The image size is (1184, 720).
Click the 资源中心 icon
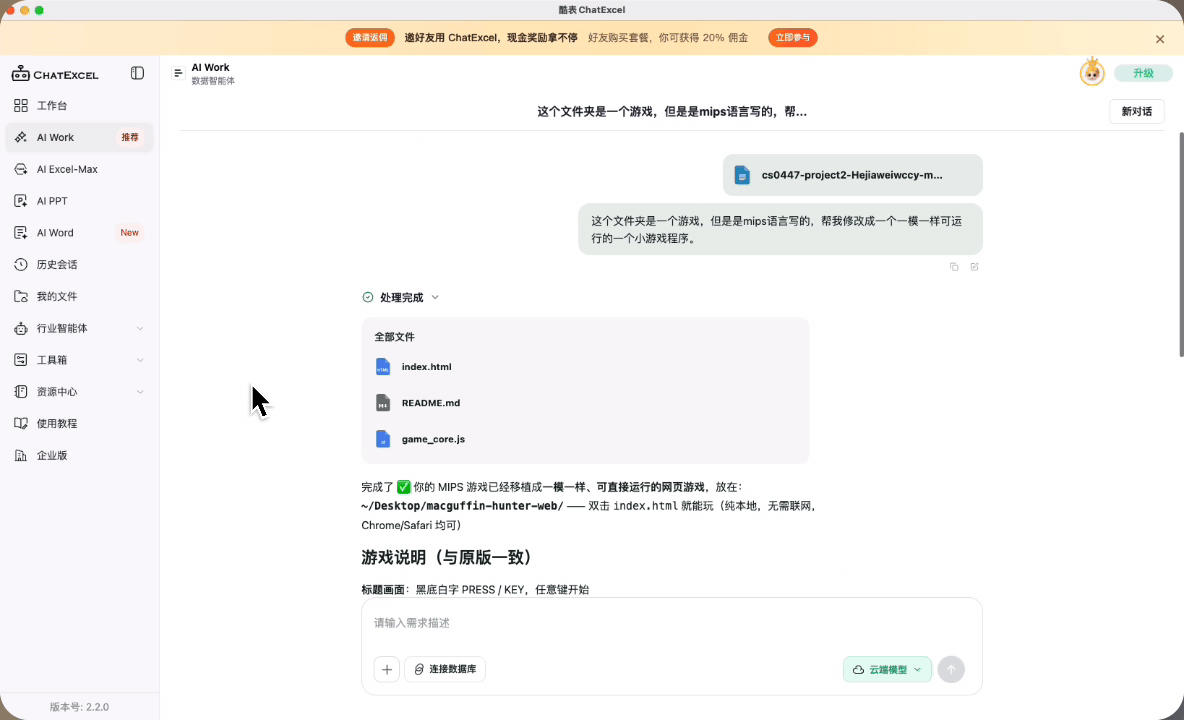click(x=21, y=392)
